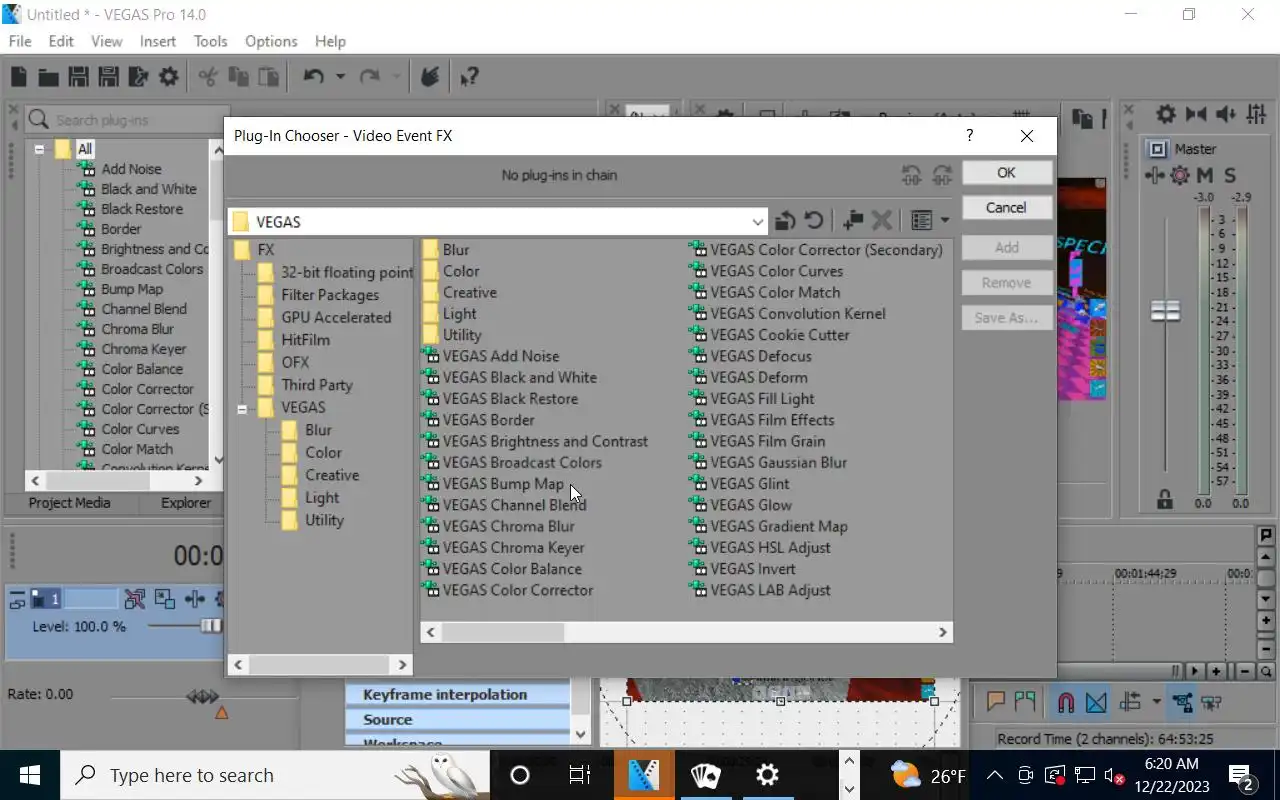Move plug-in left in chain icon
The image size is (1280, 800).
click(911, 175)
